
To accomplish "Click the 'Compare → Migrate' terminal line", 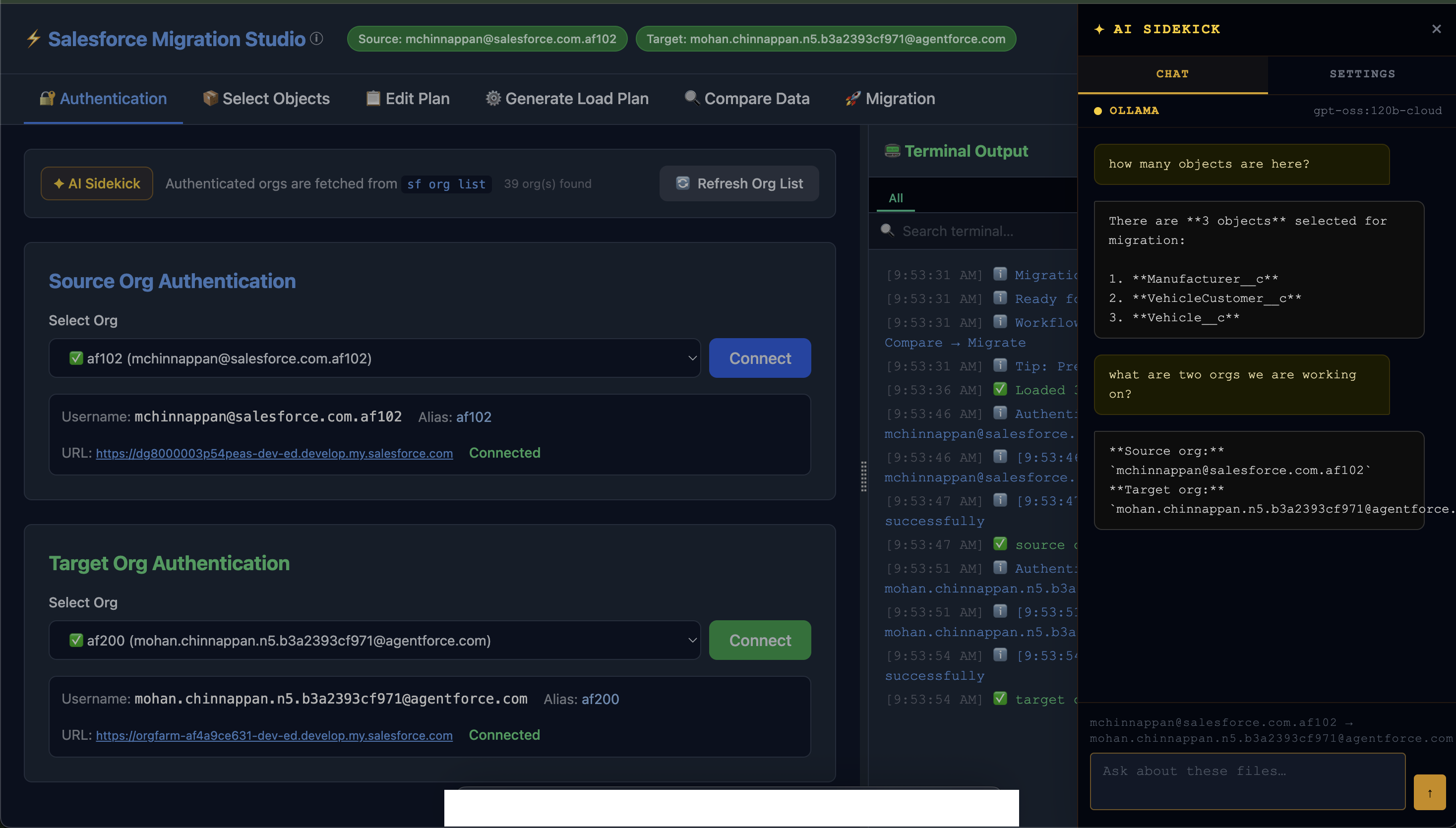I will click(956, 342).
